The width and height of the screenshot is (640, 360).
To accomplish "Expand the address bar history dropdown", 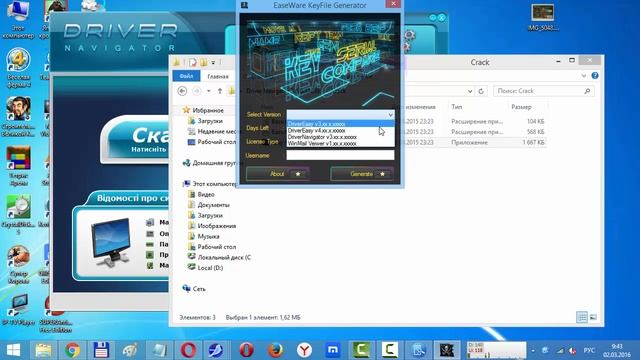I will click(x=470, y=91).
